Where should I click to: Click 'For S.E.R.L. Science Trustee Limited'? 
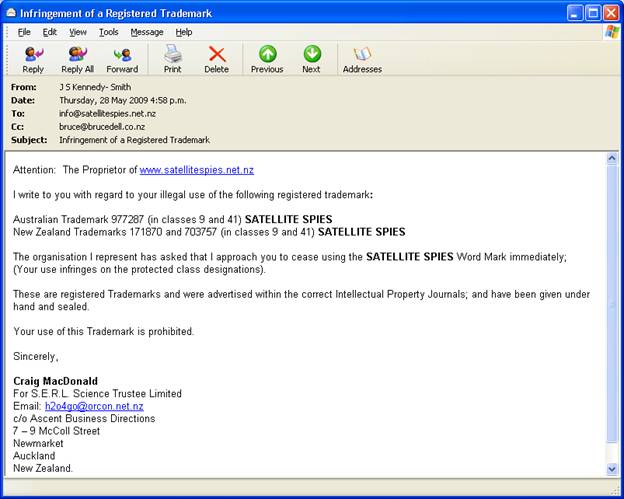(98, 394)
